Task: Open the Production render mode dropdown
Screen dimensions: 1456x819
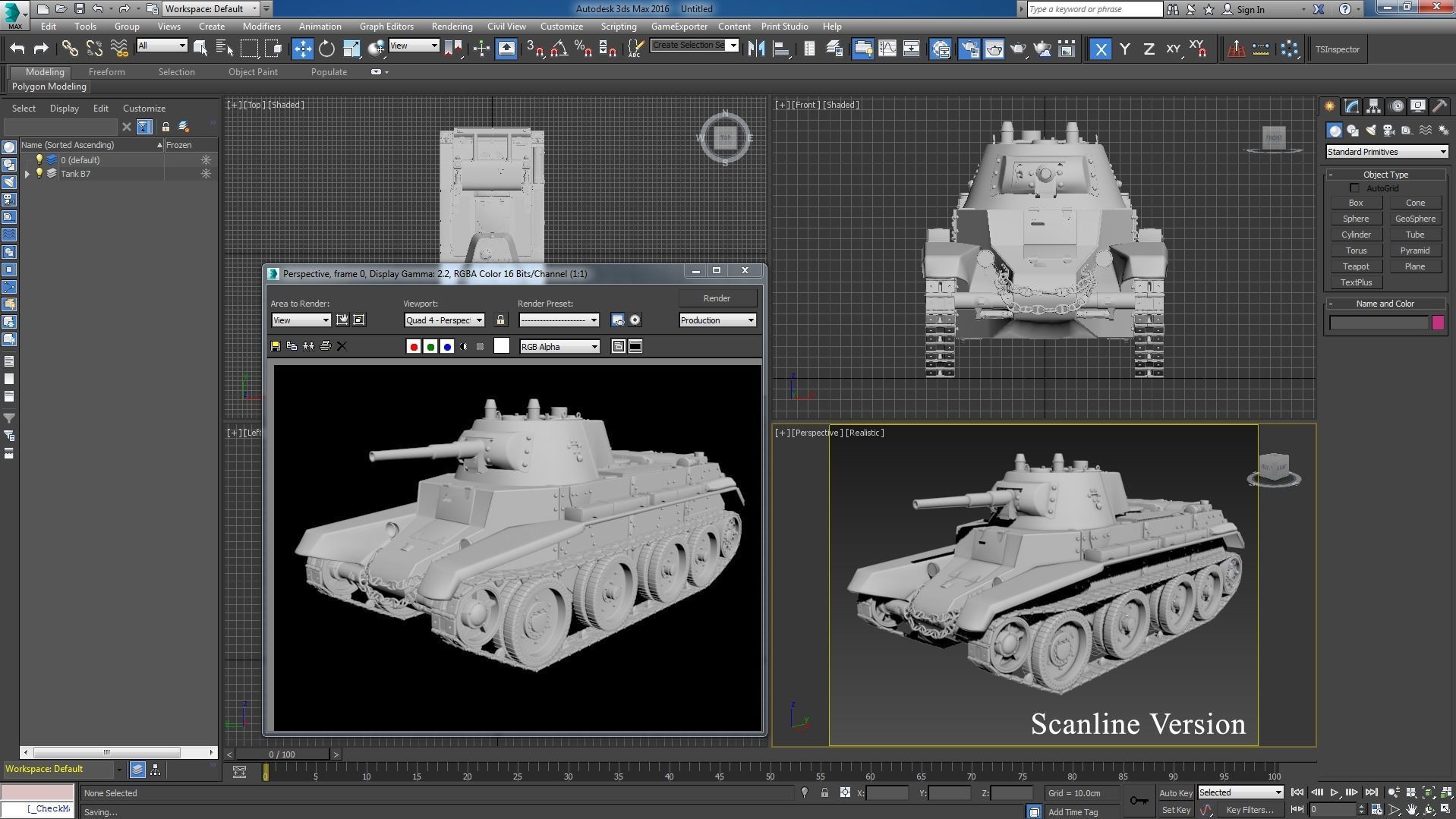Action: (717, 320)
